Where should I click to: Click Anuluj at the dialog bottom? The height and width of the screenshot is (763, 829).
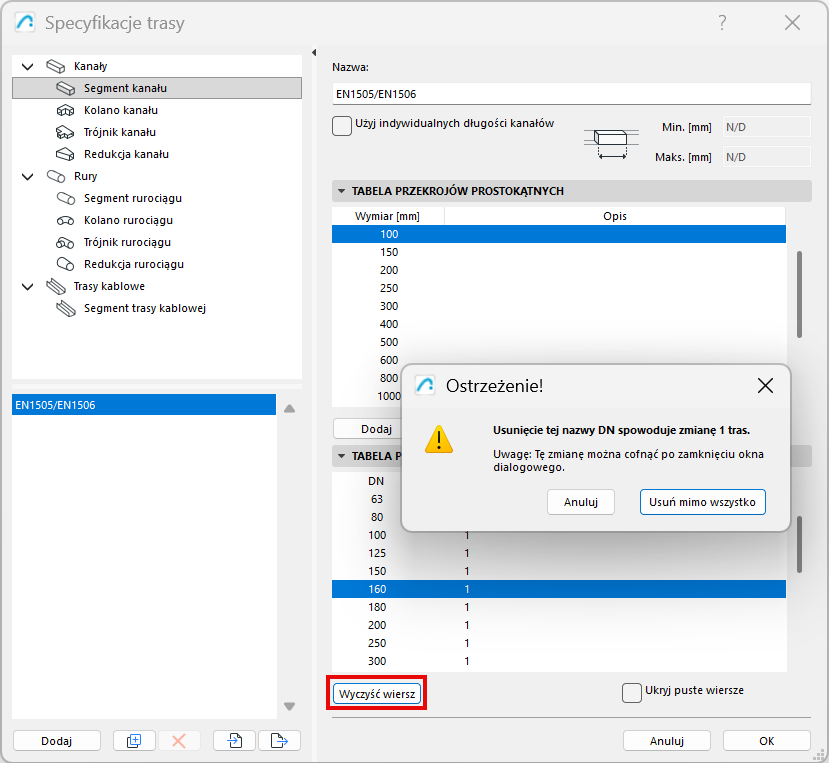pos(667,741)
